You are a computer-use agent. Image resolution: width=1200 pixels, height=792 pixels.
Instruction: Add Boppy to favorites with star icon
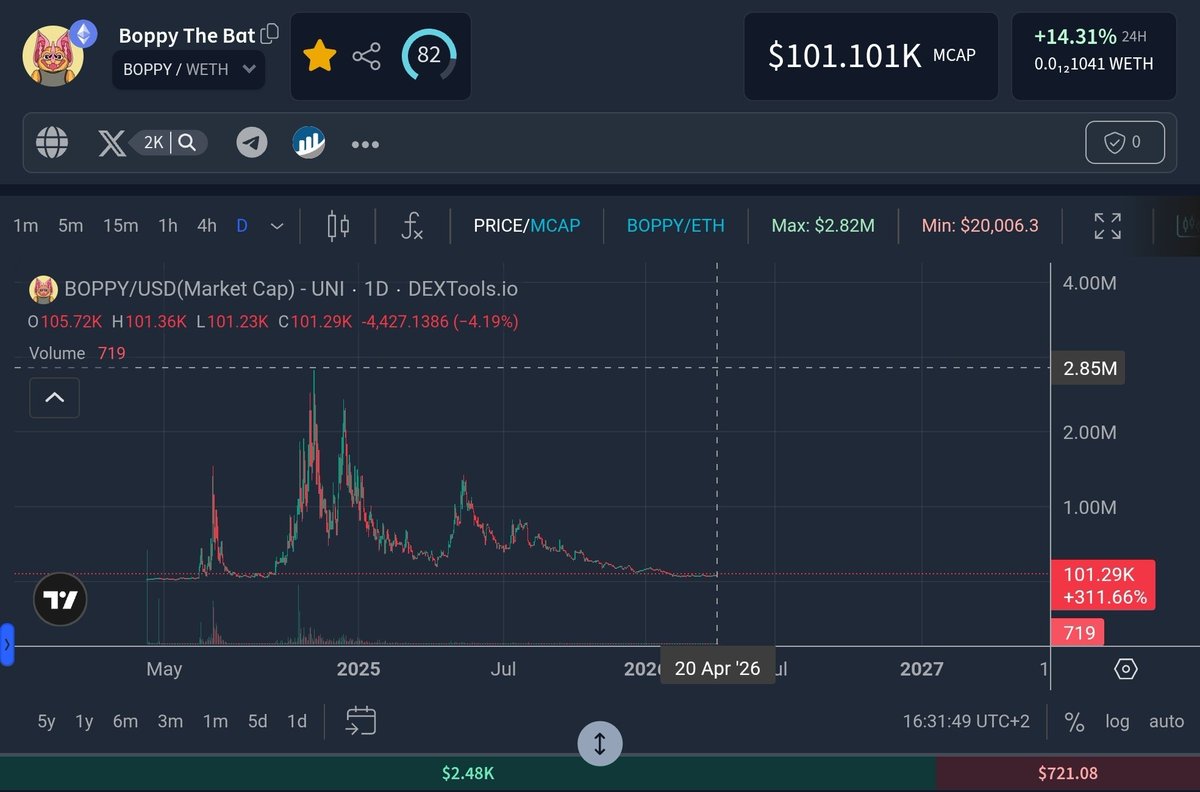click(x=319, y=56)
